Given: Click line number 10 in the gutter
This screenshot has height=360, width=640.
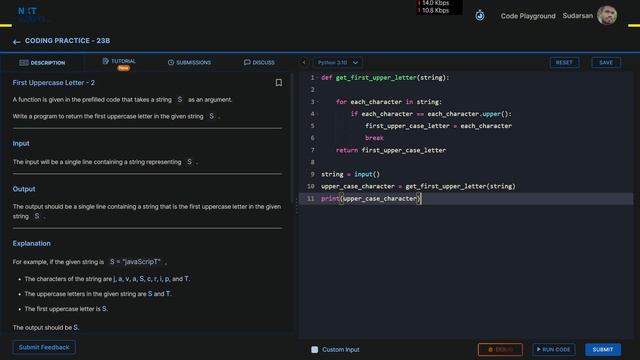Looking at the screenshot, I should (311, 186).
